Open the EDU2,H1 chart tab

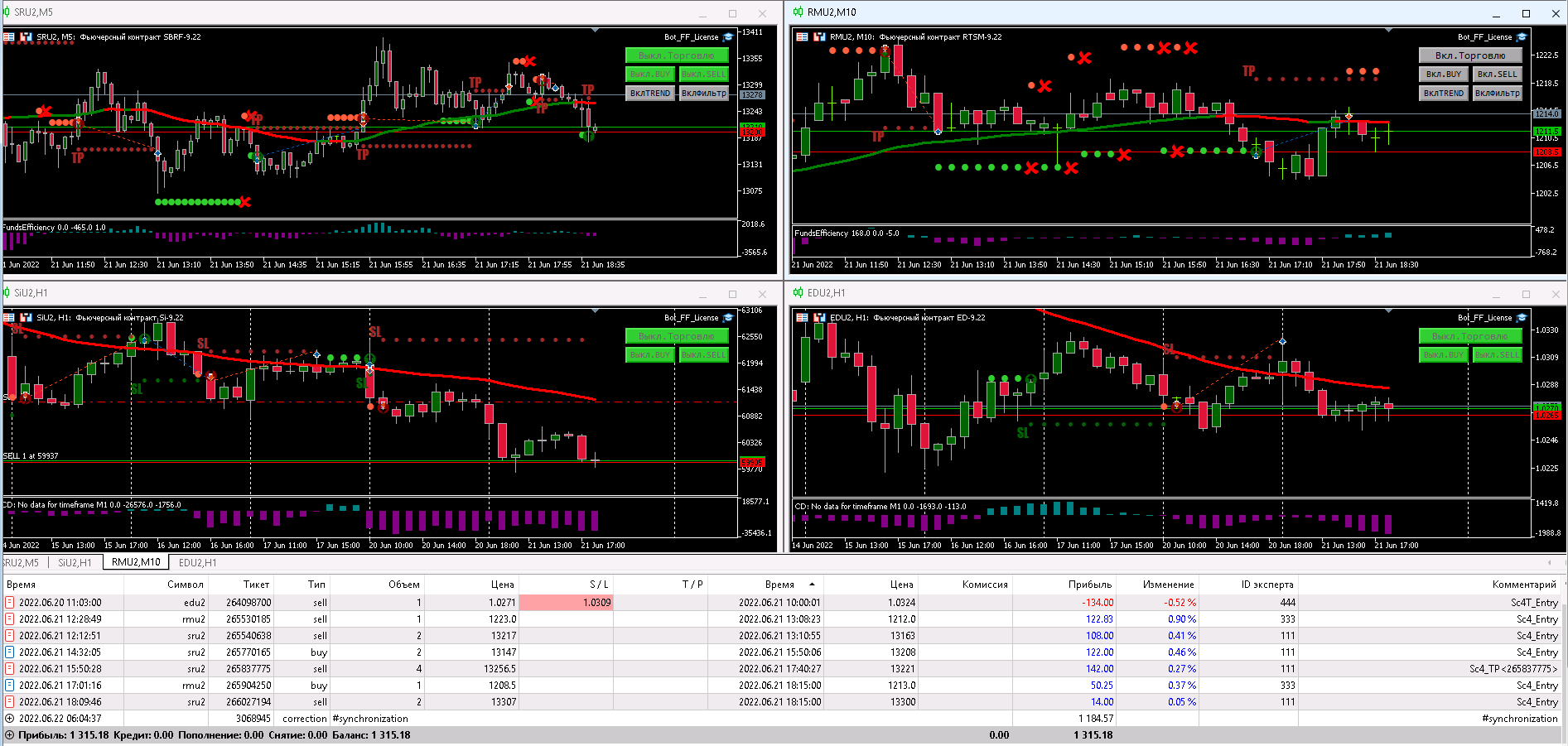pos(198,563)
